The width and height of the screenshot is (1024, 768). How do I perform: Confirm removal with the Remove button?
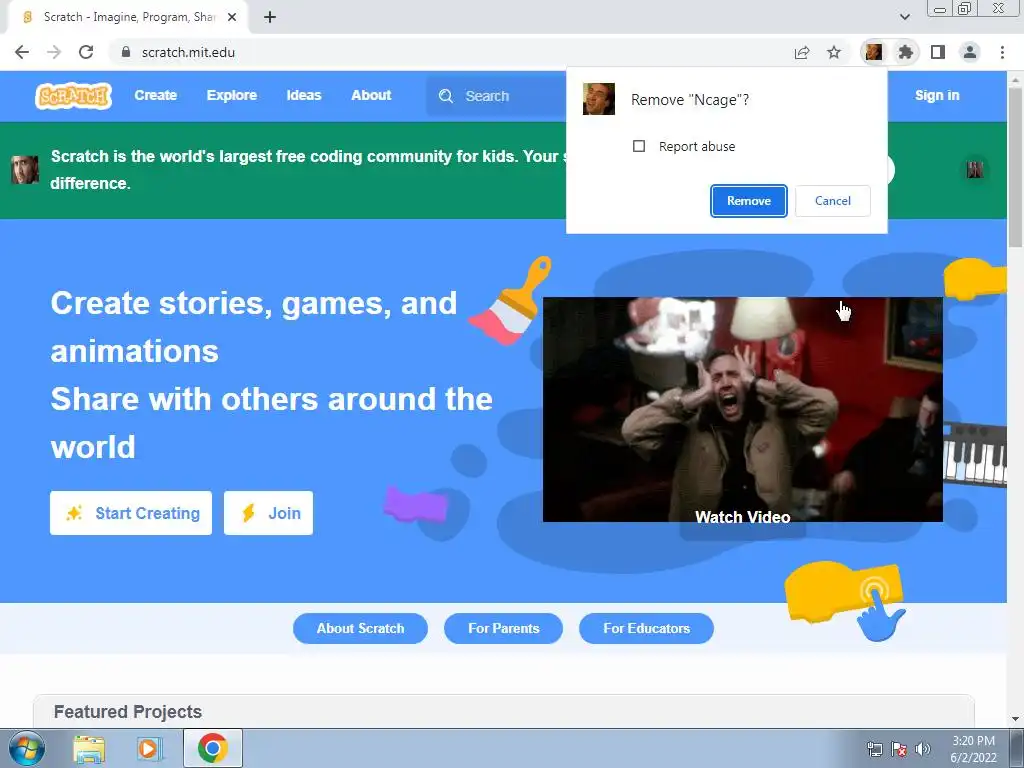[x=748, y=200]
